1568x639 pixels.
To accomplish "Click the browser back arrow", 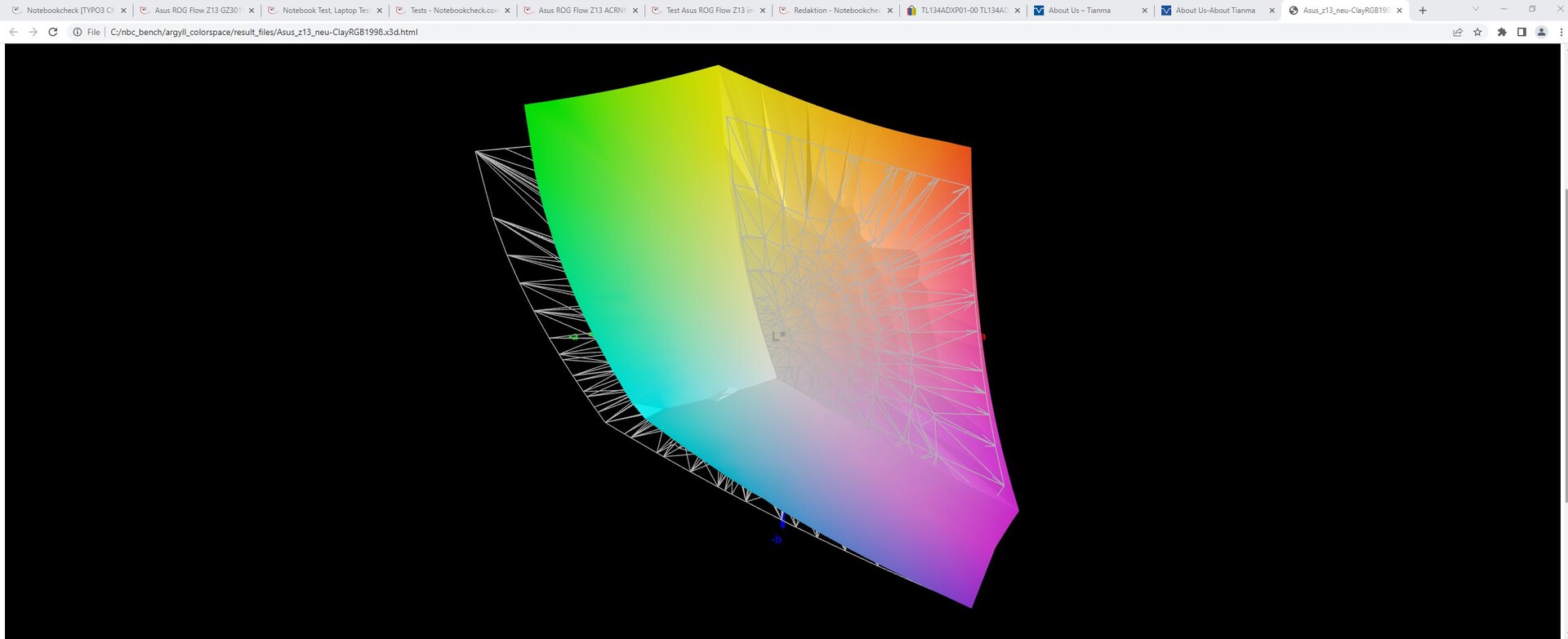I will coord(13,32).
